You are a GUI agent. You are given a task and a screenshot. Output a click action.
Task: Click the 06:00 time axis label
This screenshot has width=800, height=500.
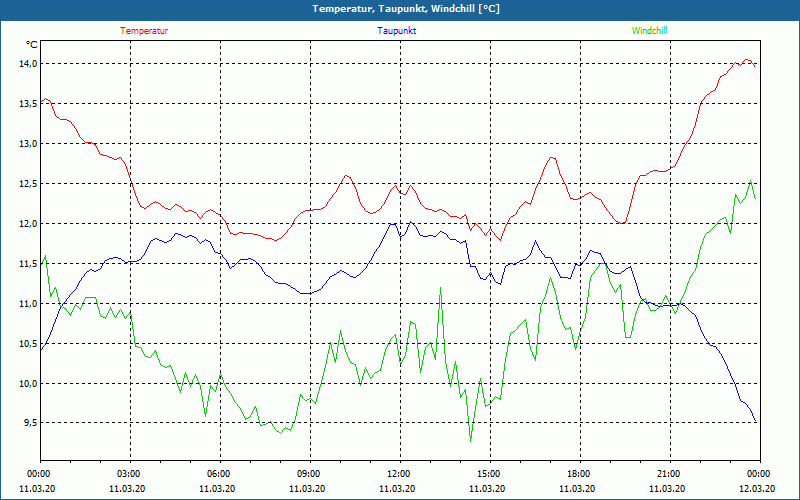pyautogui.click(x=219, y=474)
